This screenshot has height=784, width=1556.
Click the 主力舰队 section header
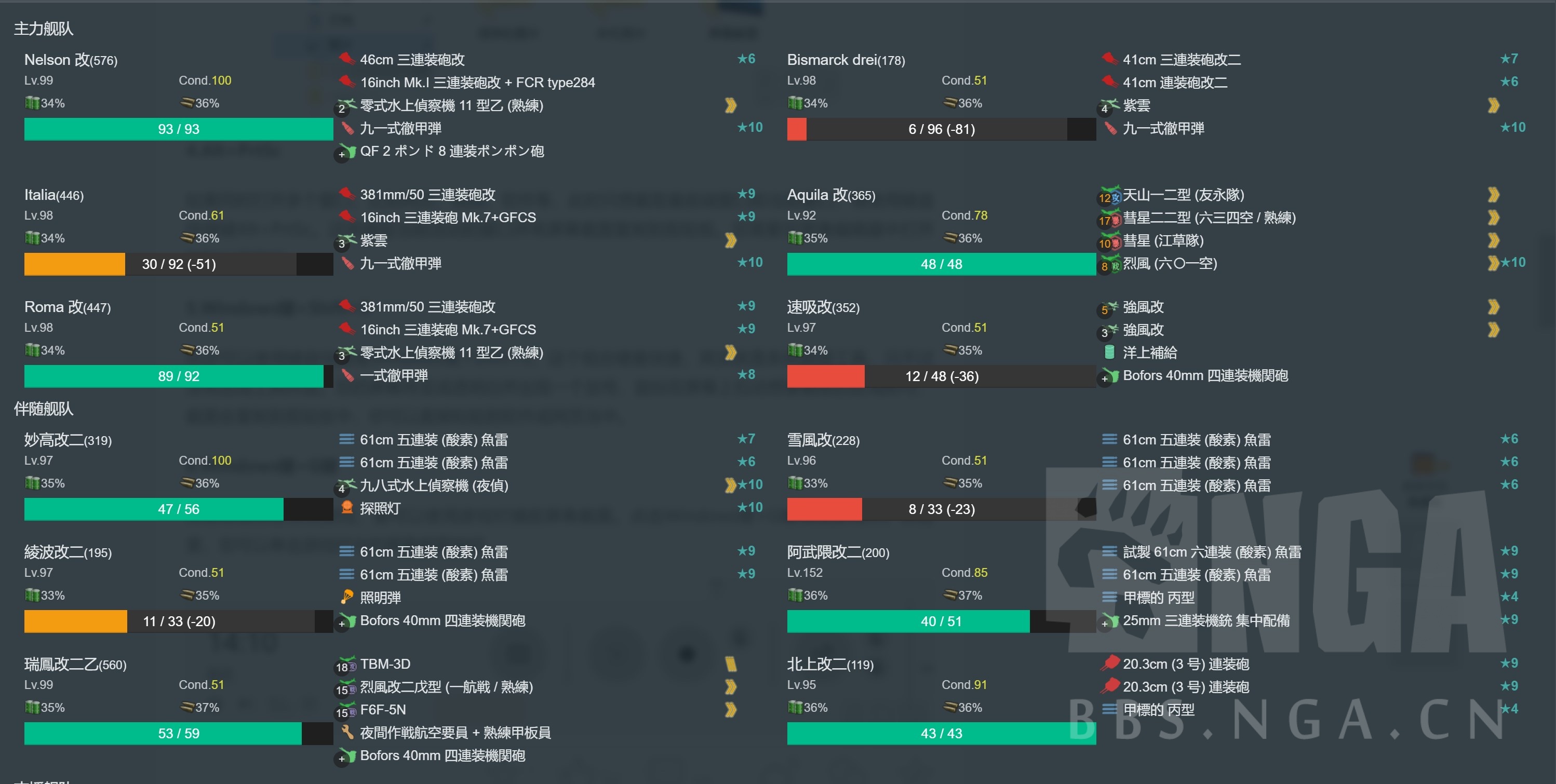tap(44, 29)
